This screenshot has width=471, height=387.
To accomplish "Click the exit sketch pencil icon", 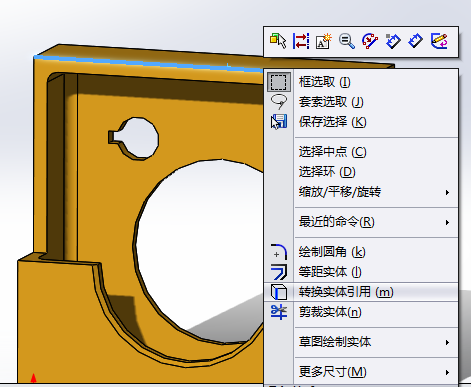I will point(439,41).
